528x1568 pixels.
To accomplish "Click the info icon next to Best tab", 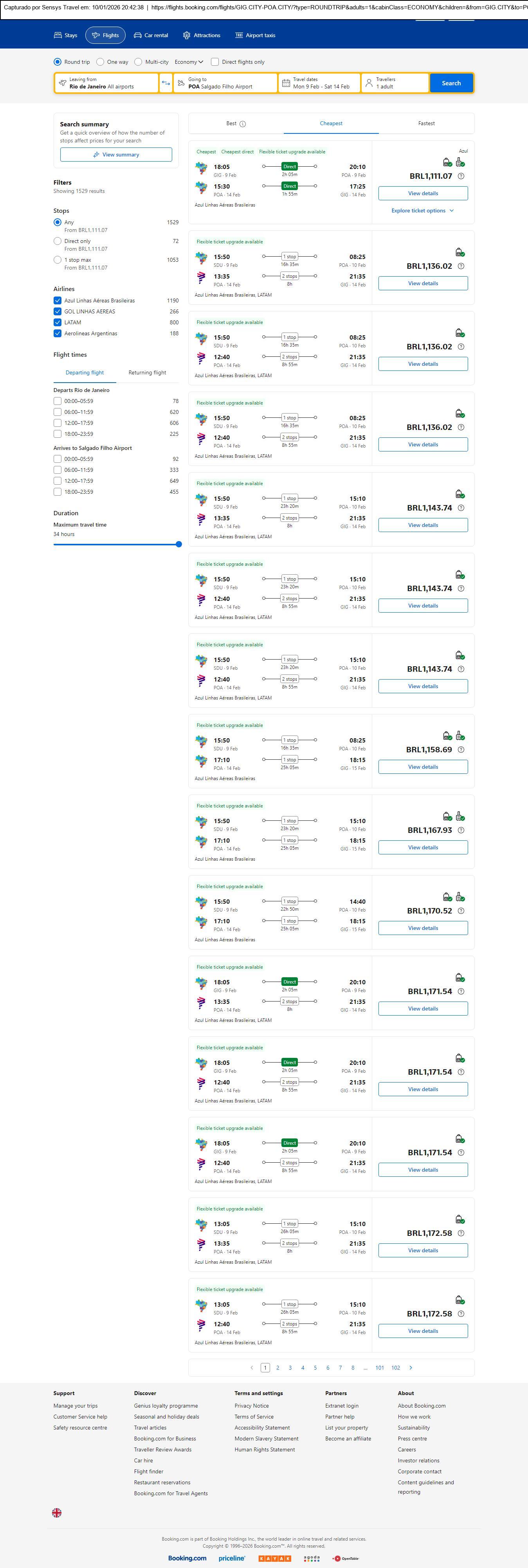I will click(x=242, y=124).
